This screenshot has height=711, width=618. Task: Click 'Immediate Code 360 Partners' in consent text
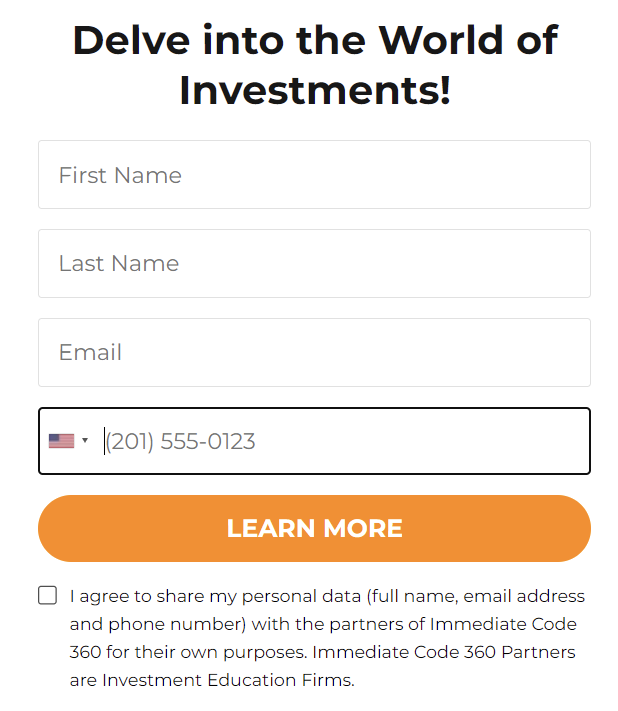(x=444, y=652)
